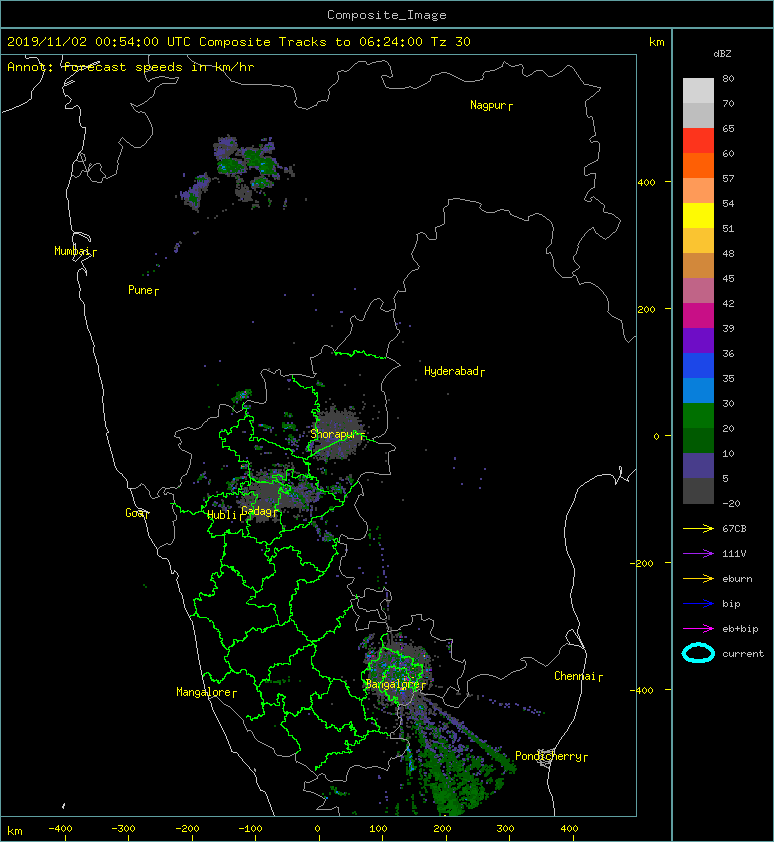Click the Hyderabad city label

[x=451, y=372]
